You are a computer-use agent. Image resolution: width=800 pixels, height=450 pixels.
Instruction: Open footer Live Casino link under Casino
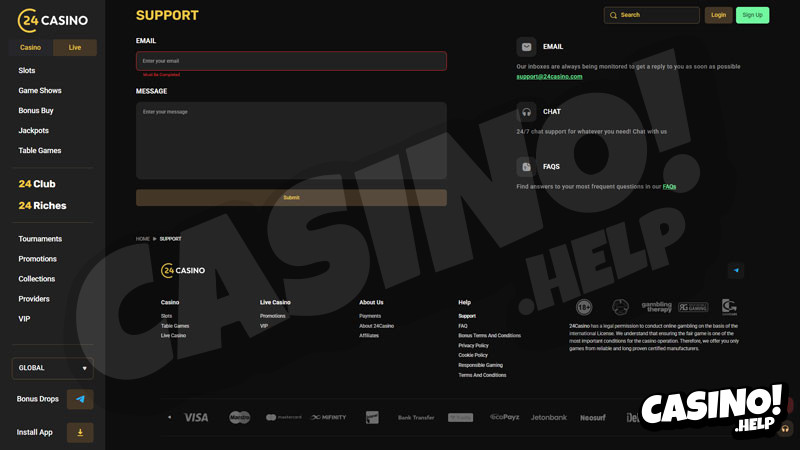173,336
